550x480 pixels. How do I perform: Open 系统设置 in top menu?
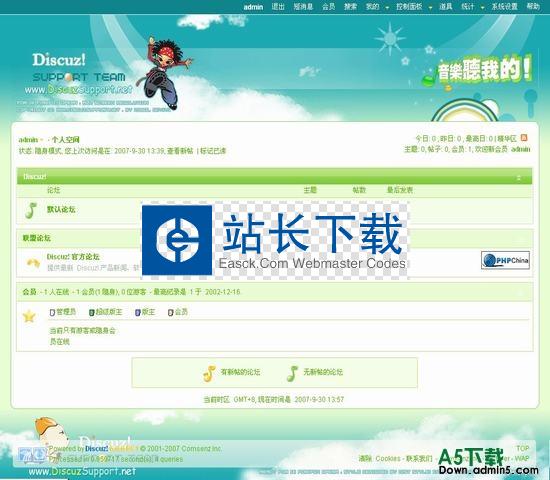pos(504,6)
